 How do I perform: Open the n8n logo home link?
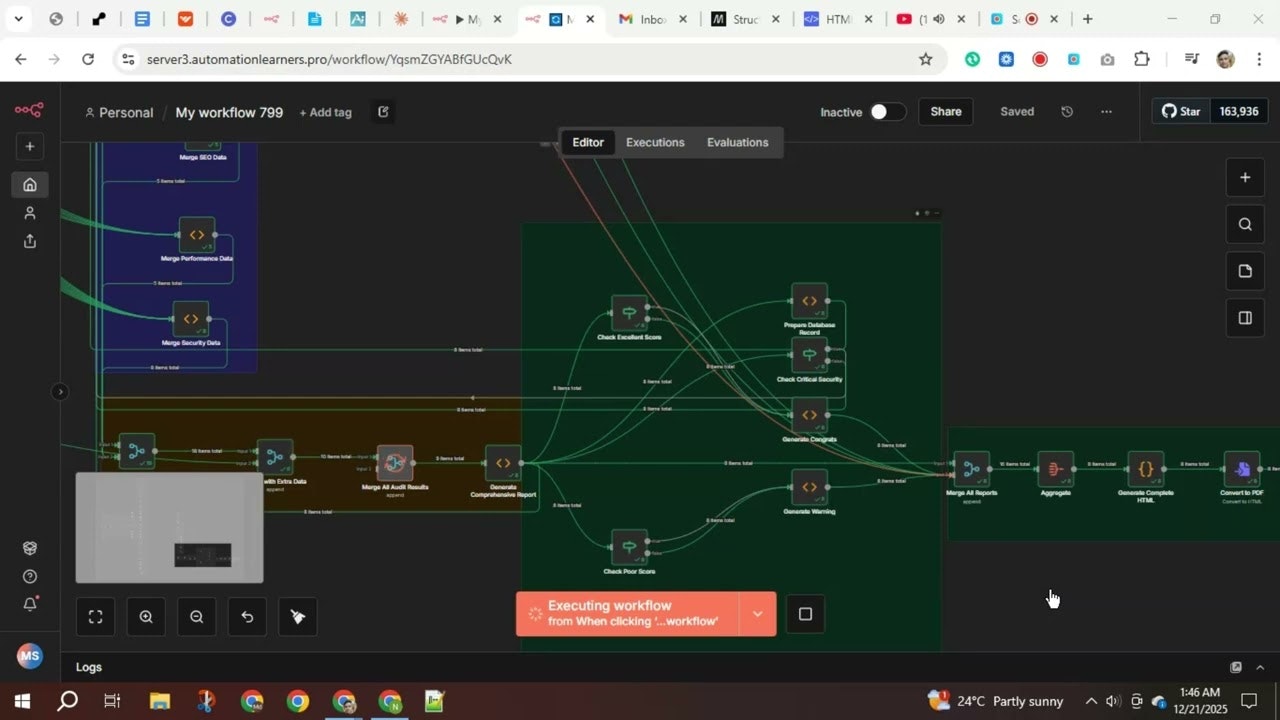(29, 110)
